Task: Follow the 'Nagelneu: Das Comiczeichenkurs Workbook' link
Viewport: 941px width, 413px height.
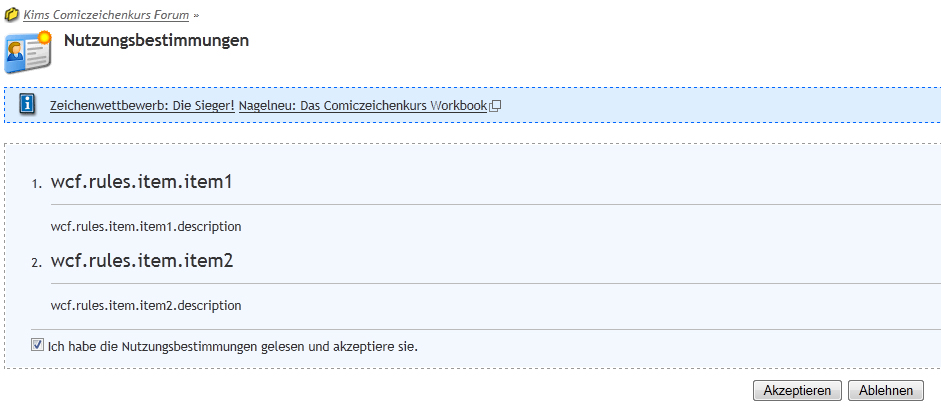Action: pos(362,105)
